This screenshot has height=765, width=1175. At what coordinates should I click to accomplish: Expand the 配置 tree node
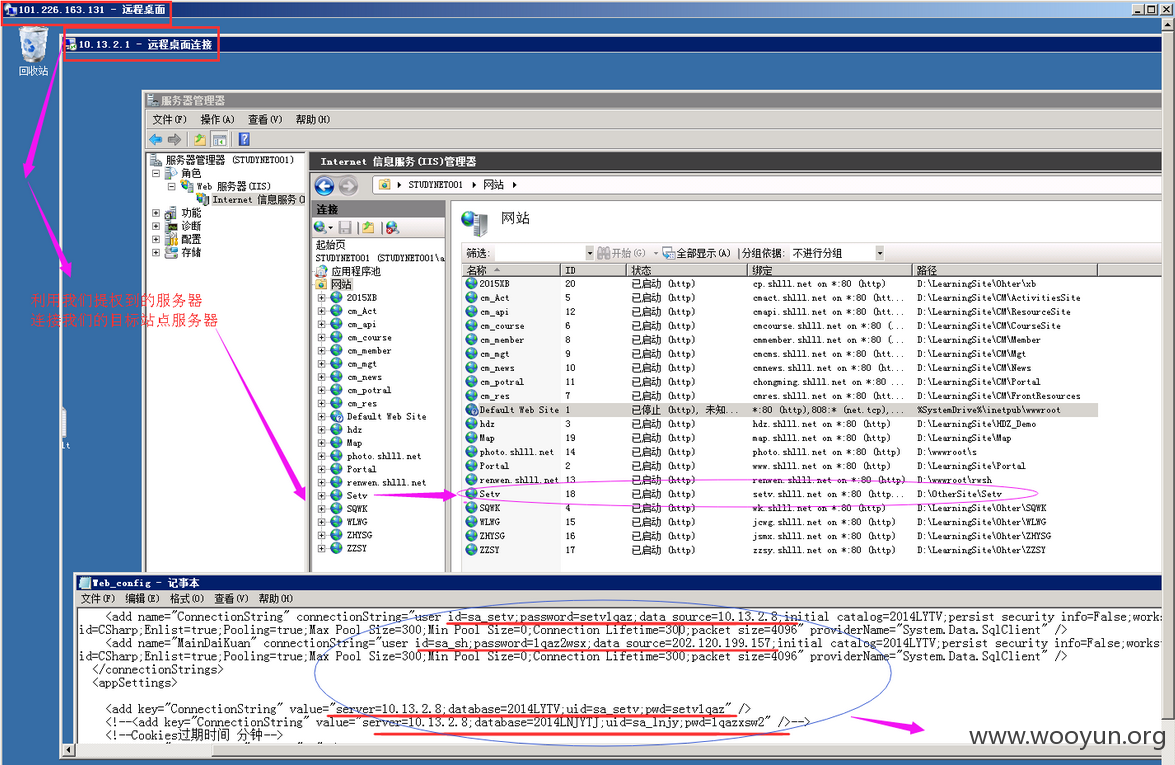[x=157, y=240]
